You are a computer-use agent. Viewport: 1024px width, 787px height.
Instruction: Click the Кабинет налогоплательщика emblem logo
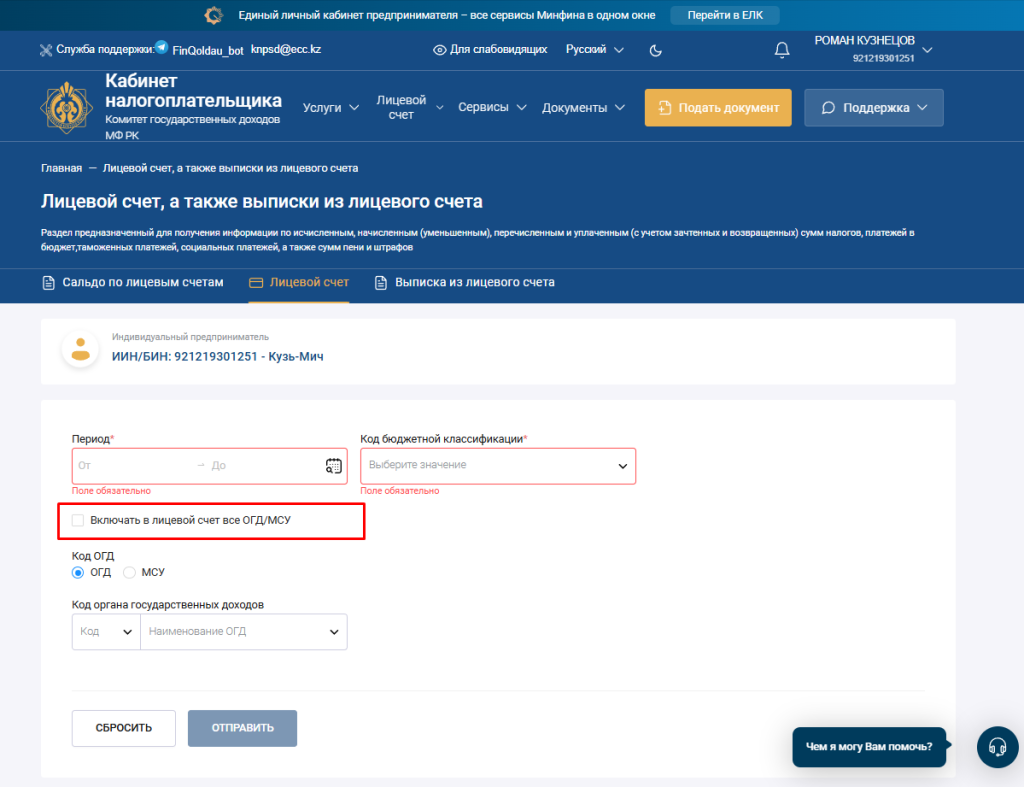tap(68, 108)
